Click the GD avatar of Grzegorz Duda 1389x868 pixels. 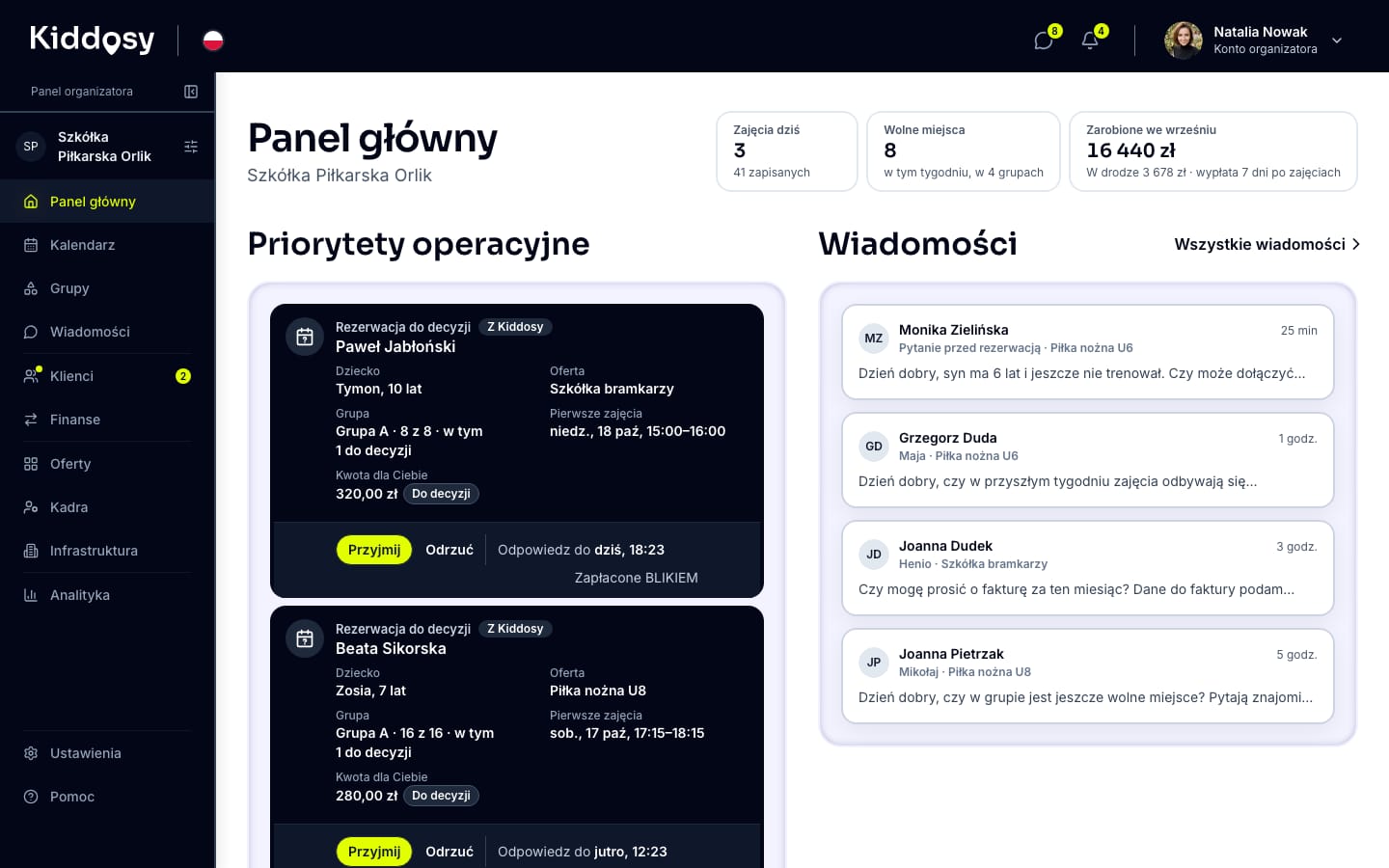tap(874, 447)
